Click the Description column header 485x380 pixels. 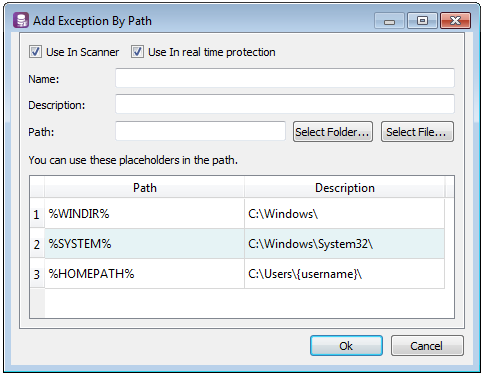pyautogui.click(x=345, y=188)
